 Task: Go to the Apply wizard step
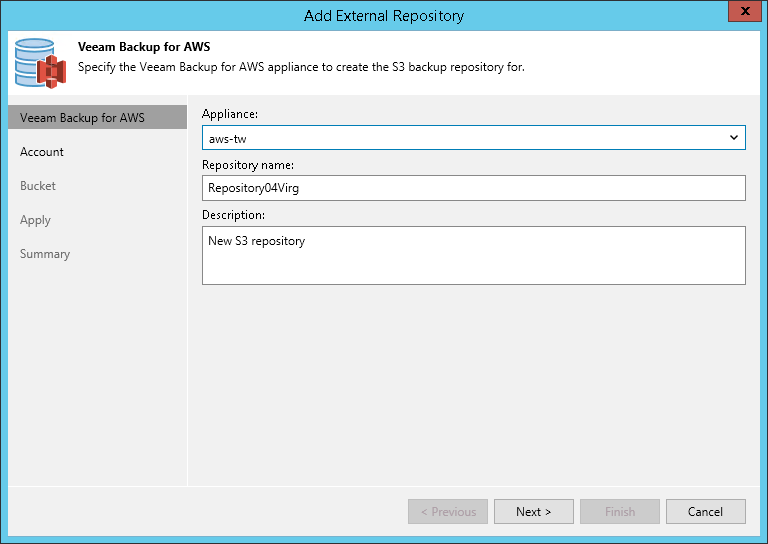click(x=35, y=220)
